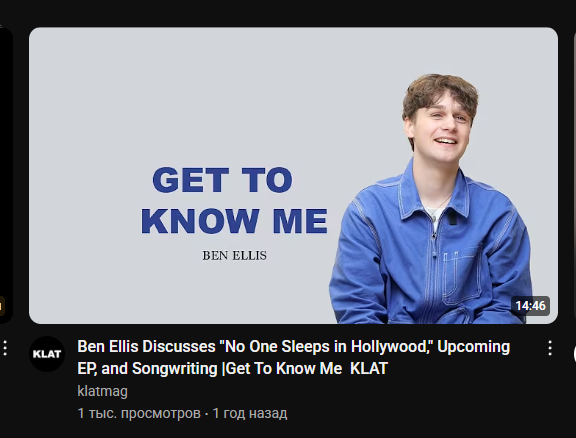Click the 14:46 duration badge
Image resolution: width=576 pixels, height=438 pixels.
pyautogui.click(x=530, y=306)
